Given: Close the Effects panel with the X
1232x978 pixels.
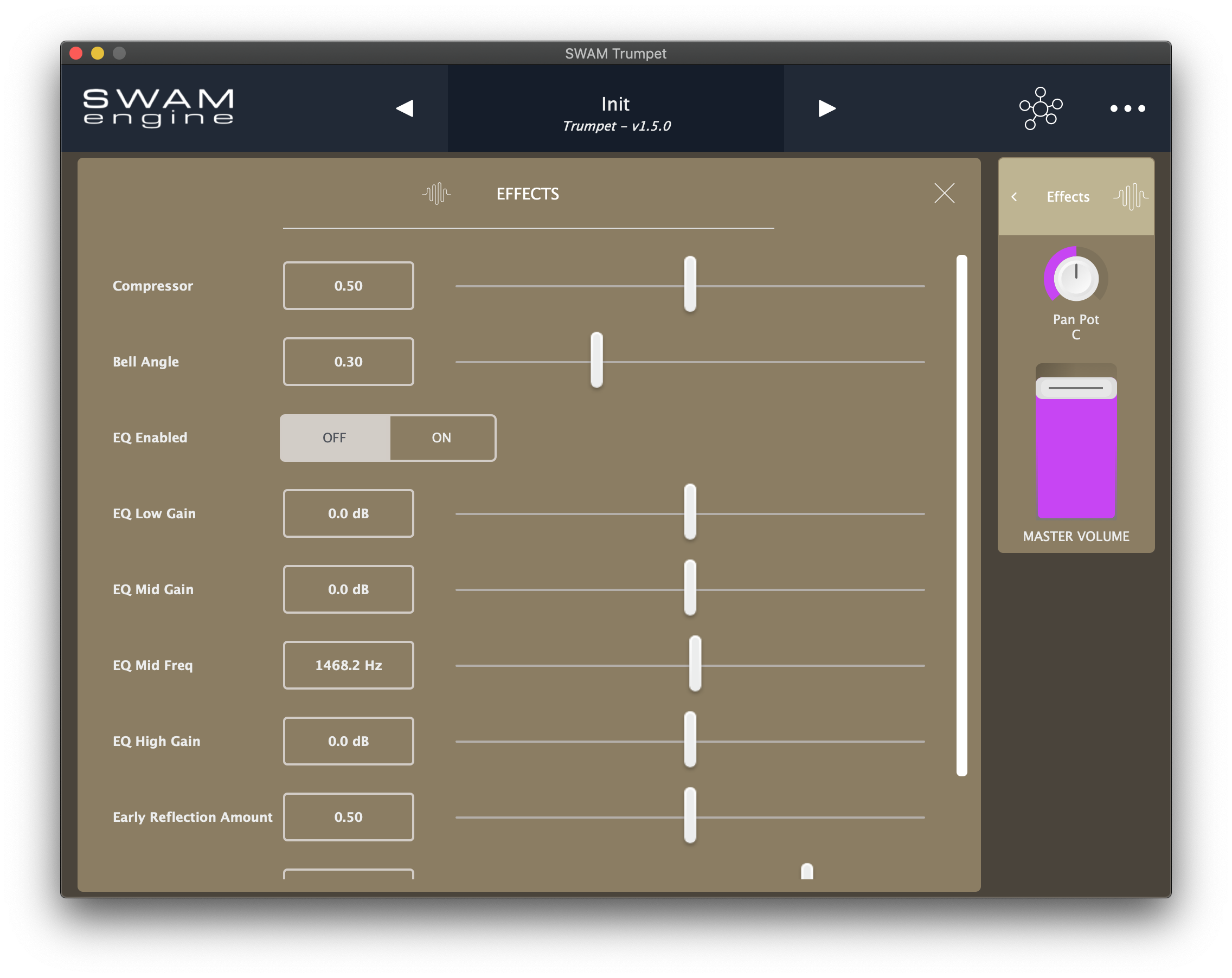Looking at the screenshot, I should [x=944, y=193].
